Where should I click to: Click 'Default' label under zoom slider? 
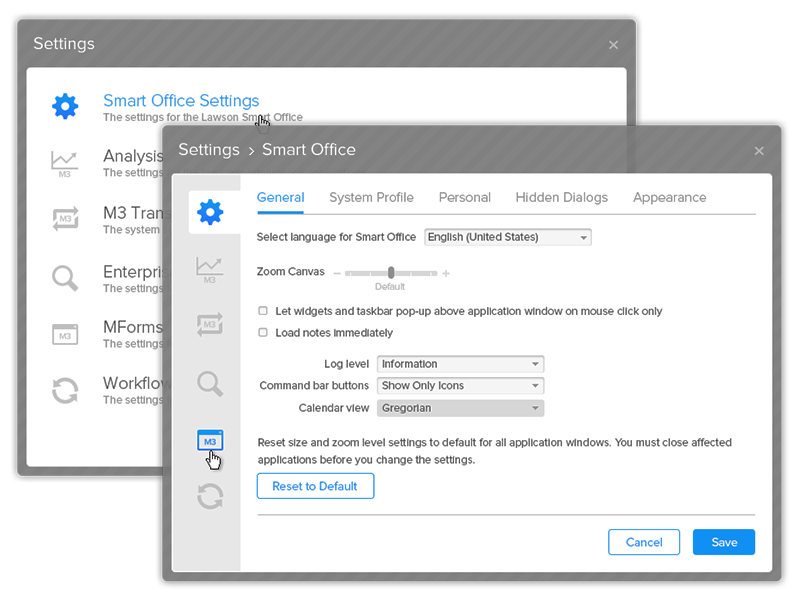click(x=390, y=287)
